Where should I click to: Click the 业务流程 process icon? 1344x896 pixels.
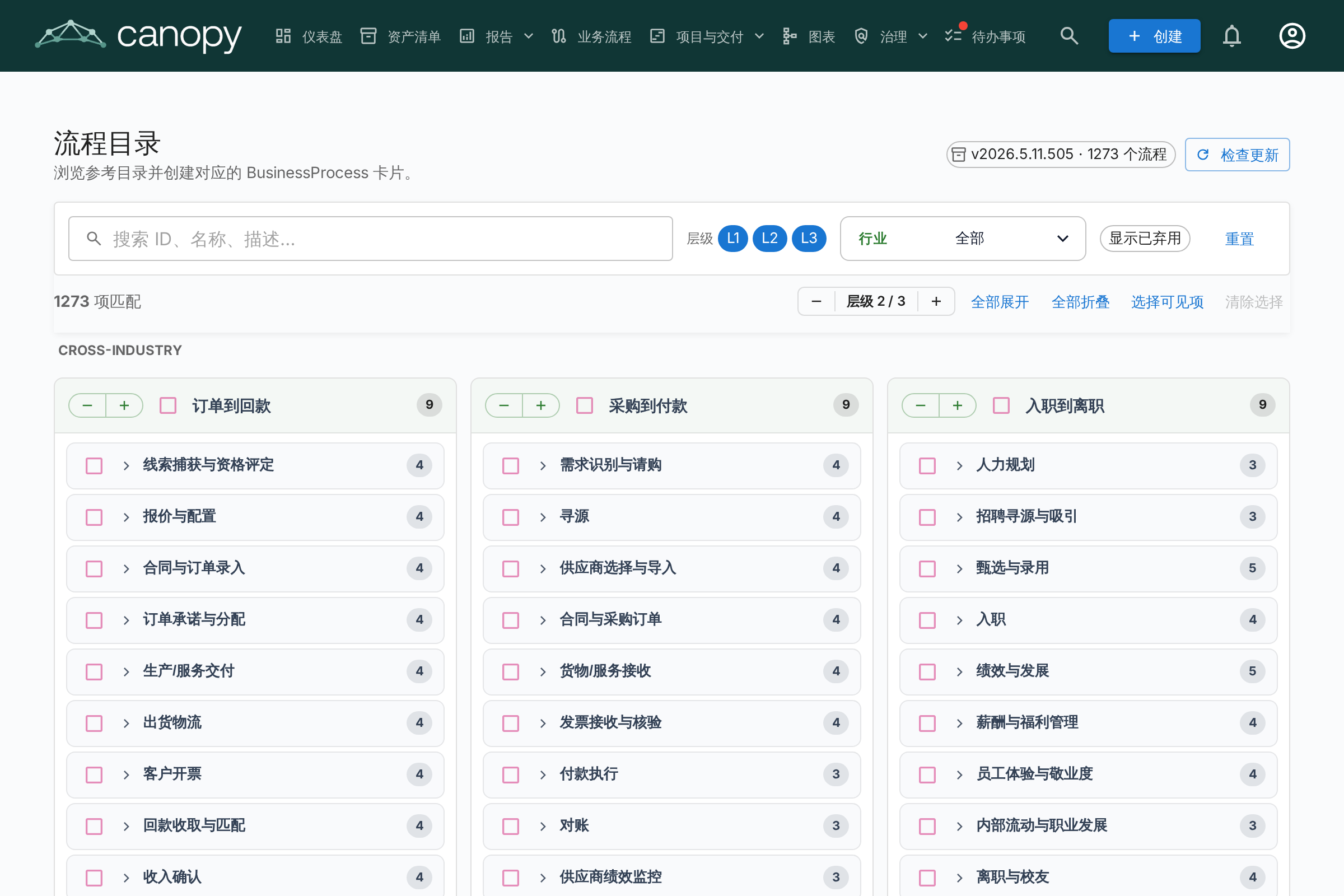pyautogui.click(x=559, y=36)
